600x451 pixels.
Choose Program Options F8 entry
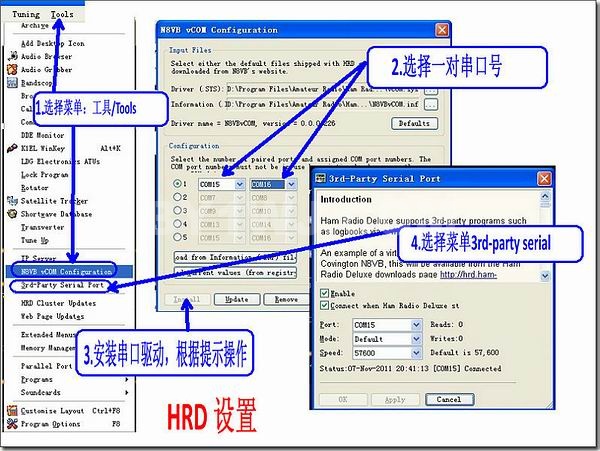(x=69, y=424)
